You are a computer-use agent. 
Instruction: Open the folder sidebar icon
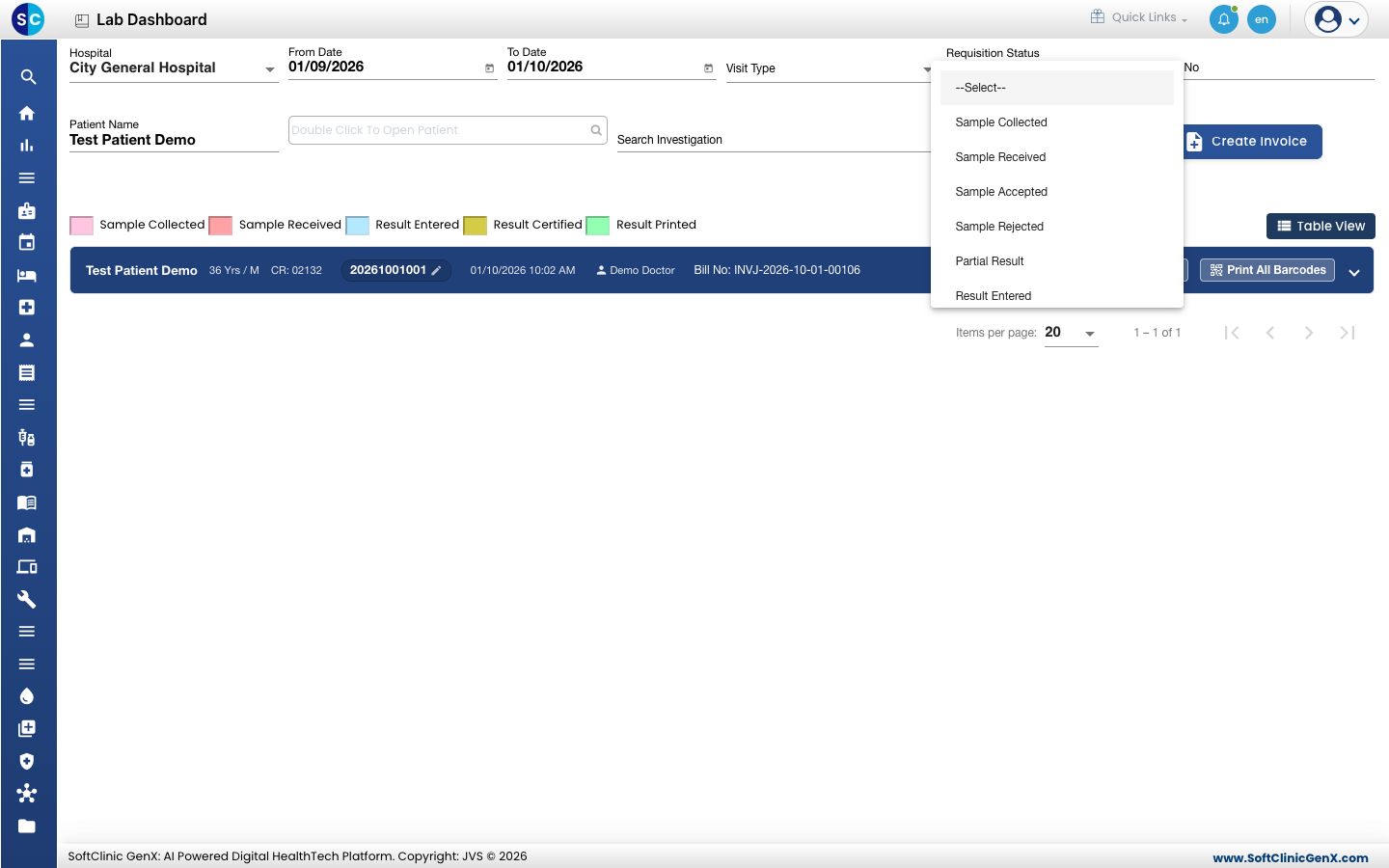point(27,826)
